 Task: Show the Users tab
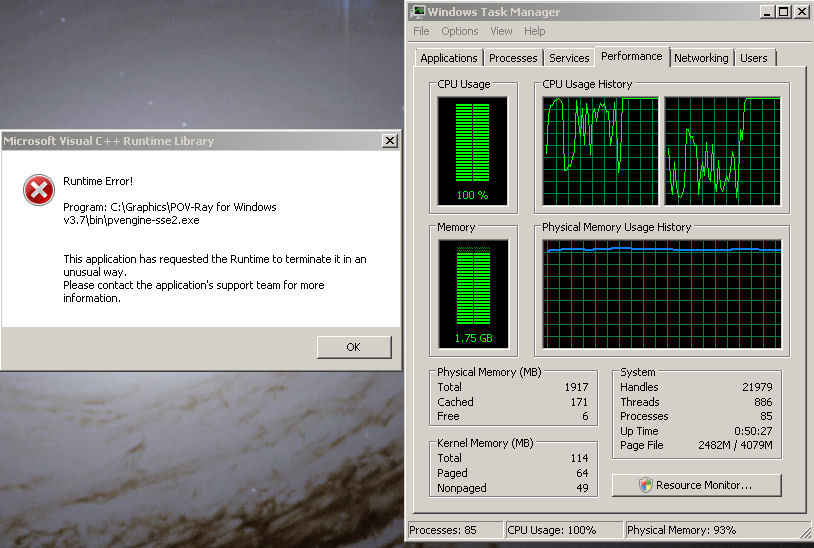(x=754, y=58)
